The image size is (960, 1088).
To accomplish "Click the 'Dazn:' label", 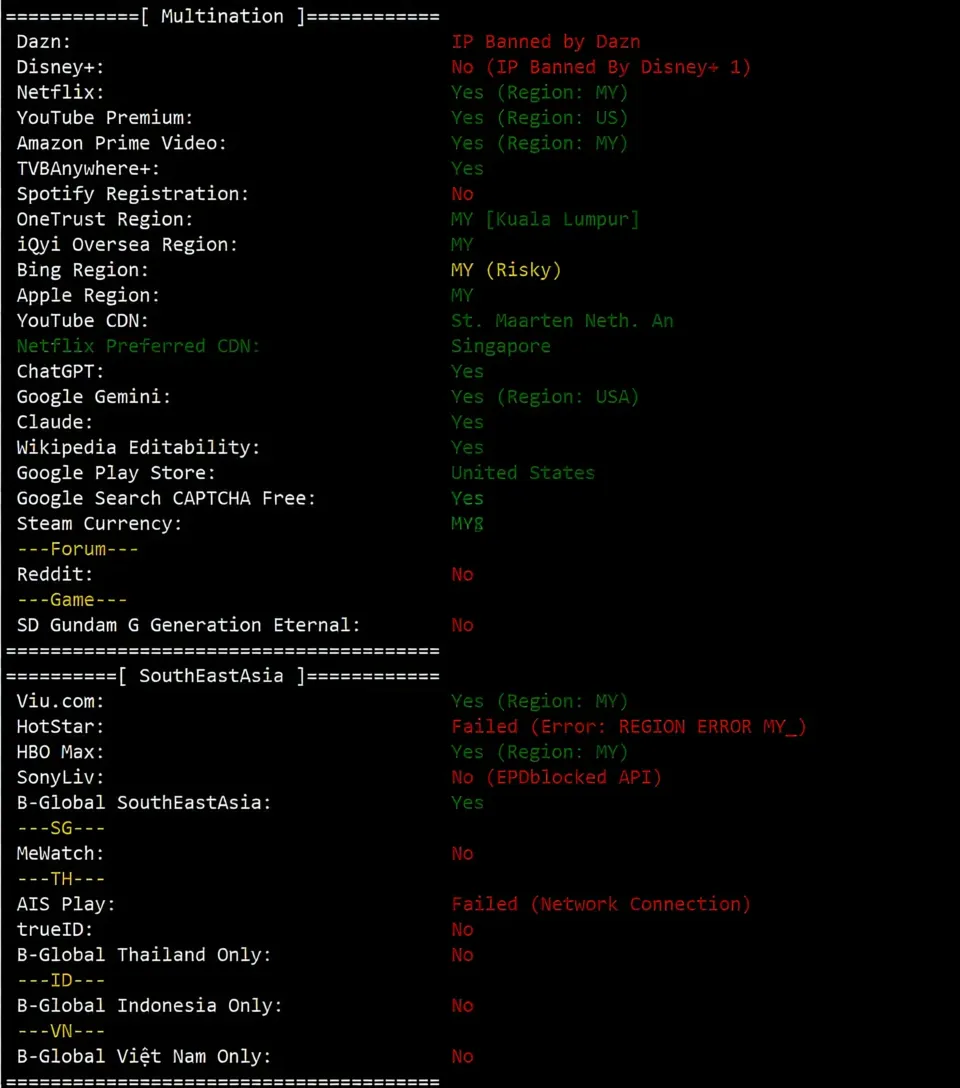I will (44, 42).
